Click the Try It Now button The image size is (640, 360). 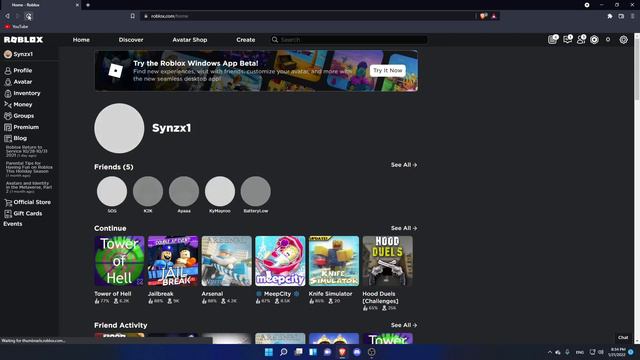point(388,70)
